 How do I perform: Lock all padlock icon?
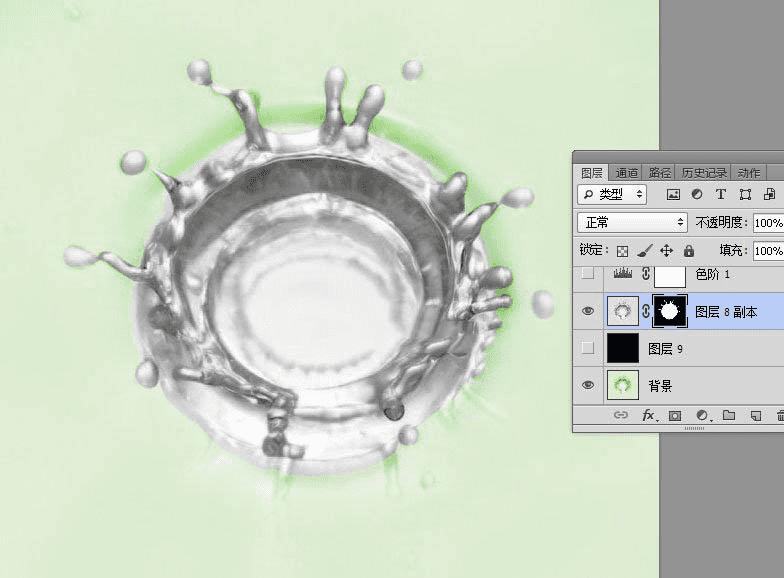coord(689,250)
